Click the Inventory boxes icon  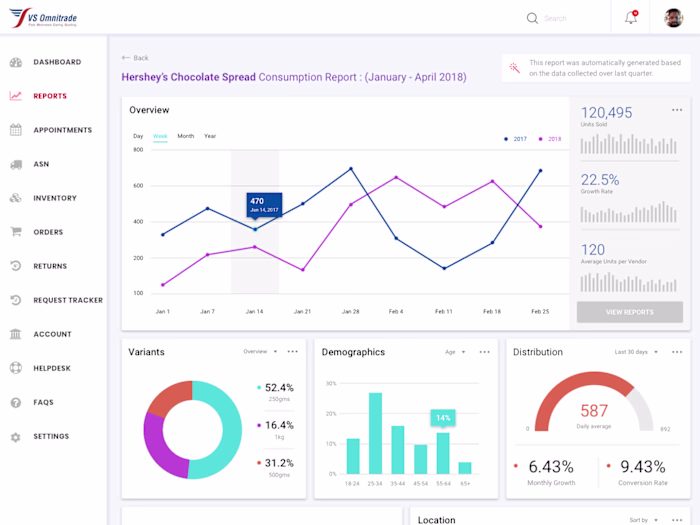16,198
